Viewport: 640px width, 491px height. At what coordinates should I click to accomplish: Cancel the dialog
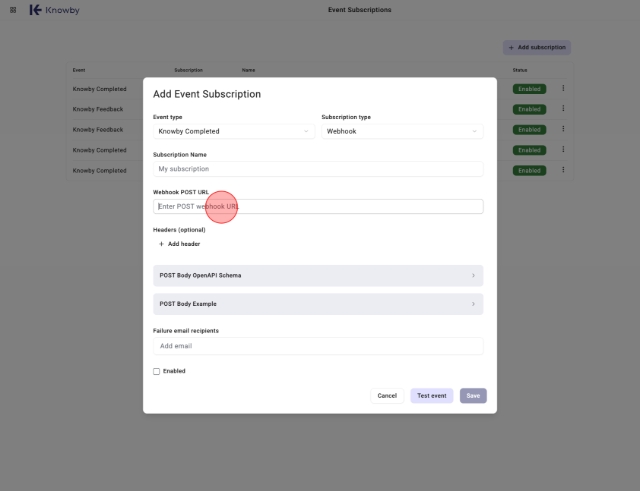pos(387,396)
